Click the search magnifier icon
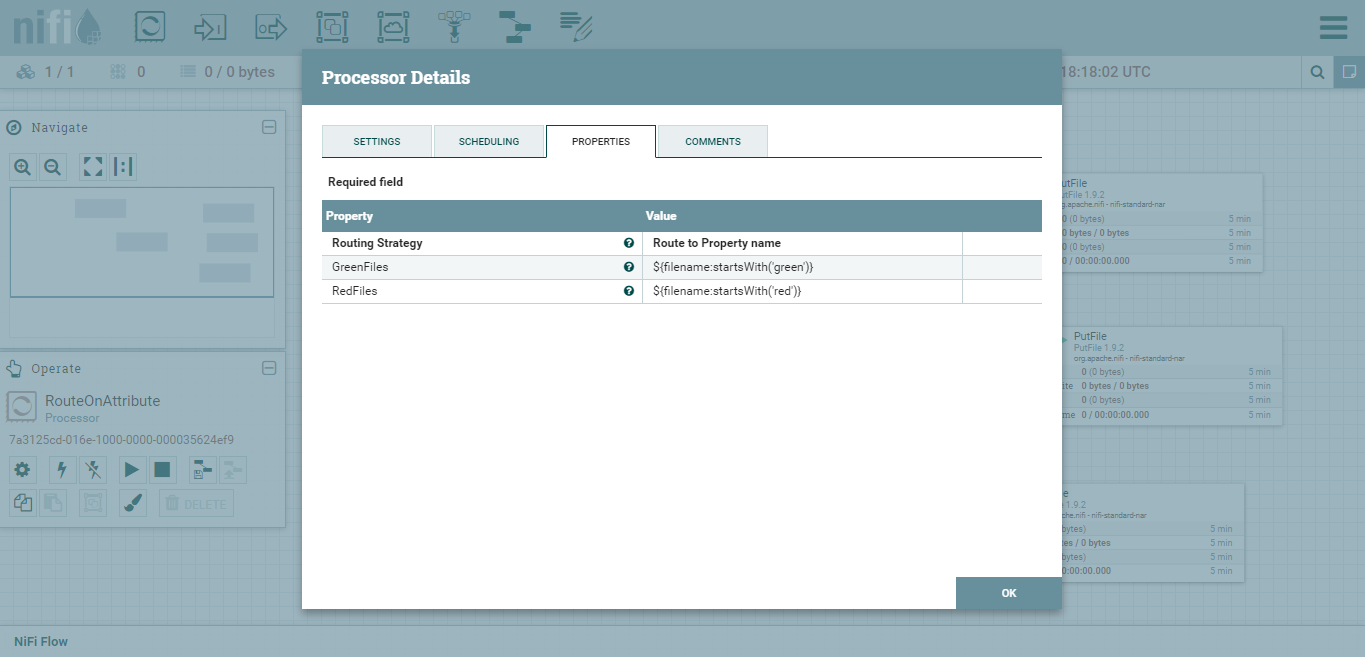 (x=1318, y=72)
